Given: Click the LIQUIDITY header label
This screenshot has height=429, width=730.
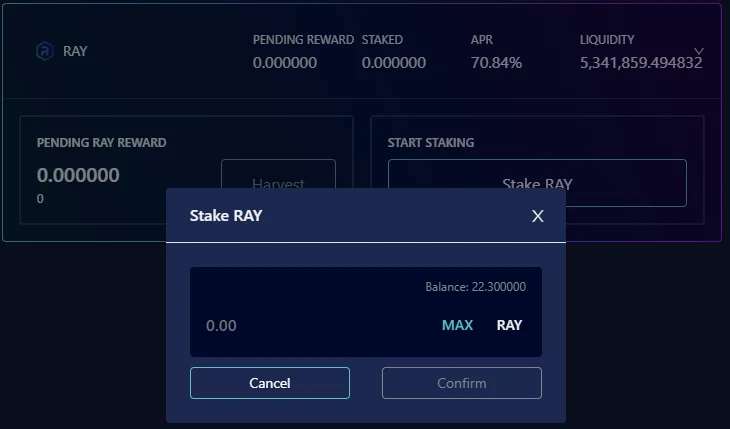Looking at the screenshot, I should pos(607,40).
